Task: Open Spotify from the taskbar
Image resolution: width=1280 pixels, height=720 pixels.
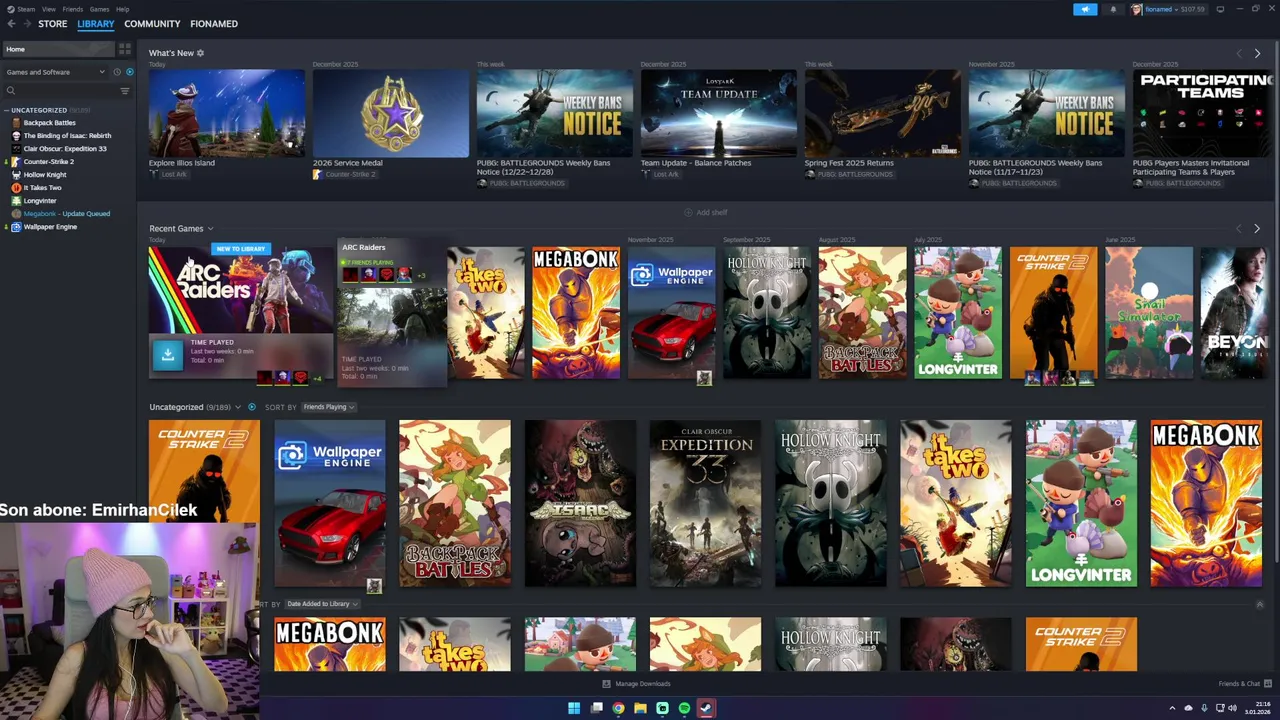Action: [684, 708]
